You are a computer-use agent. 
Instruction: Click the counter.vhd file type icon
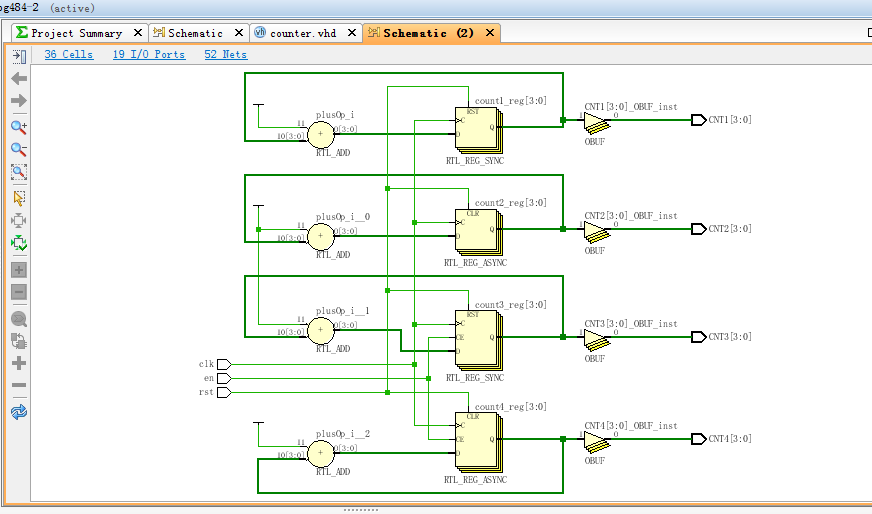(x=260, y=32)
